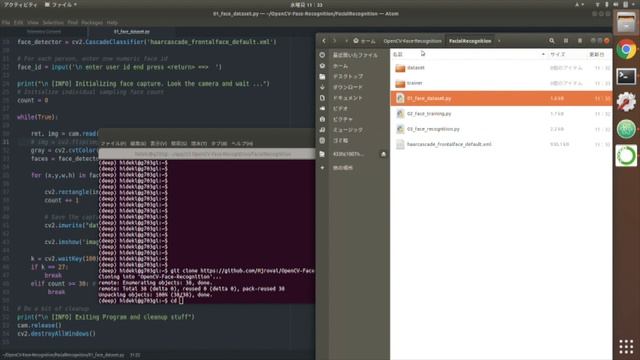The image size is (640, 360).
Task: Open the gear tool app in dock
Action: [626, 102]
